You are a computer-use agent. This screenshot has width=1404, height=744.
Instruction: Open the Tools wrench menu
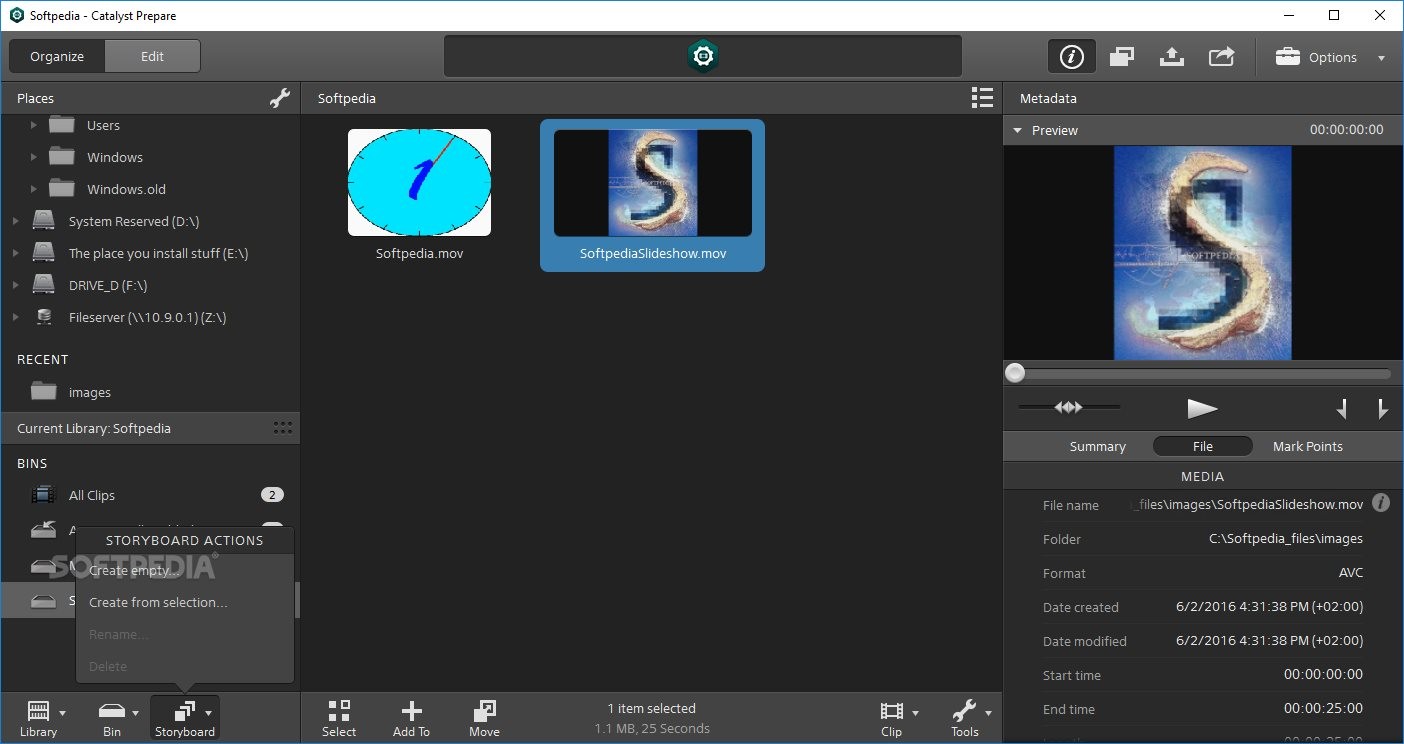pos(970,719)
